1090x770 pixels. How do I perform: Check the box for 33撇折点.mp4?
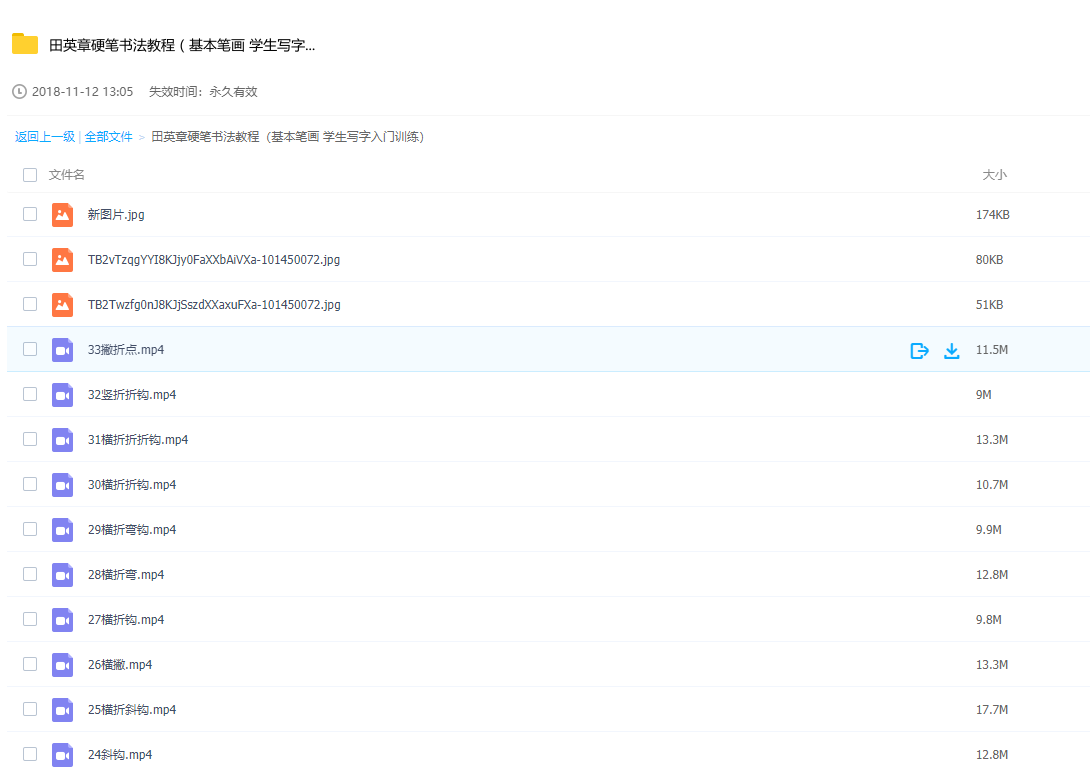[x=30, y=349]
